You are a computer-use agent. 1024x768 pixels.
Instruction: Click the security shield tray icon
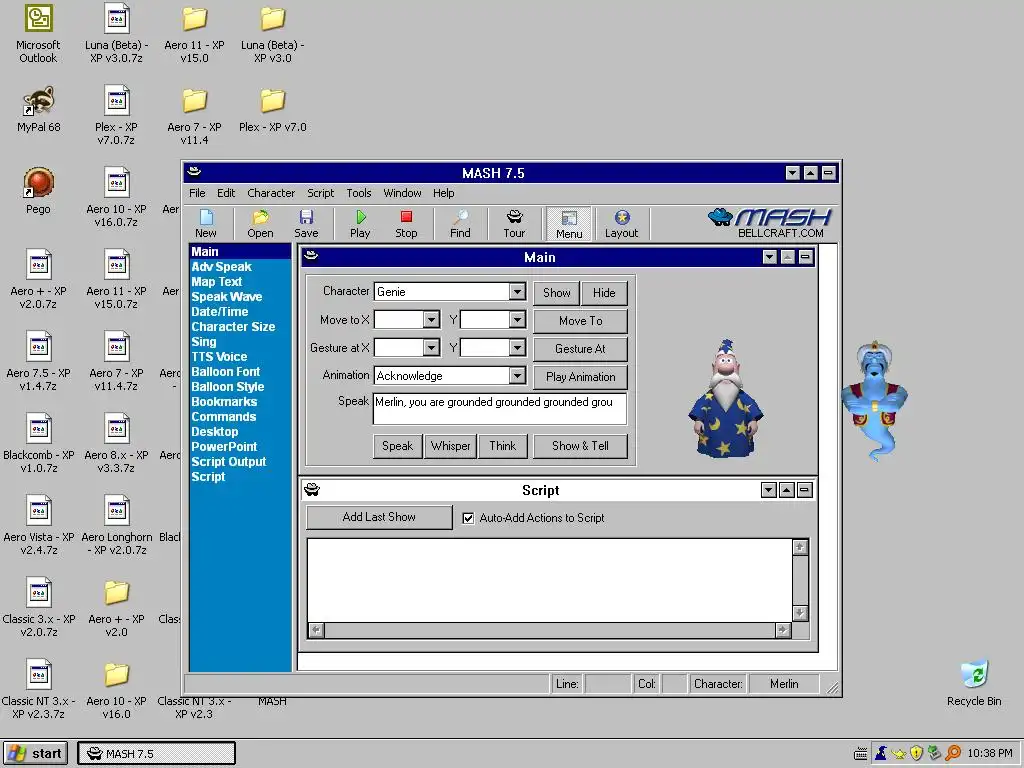click(916, 753)
